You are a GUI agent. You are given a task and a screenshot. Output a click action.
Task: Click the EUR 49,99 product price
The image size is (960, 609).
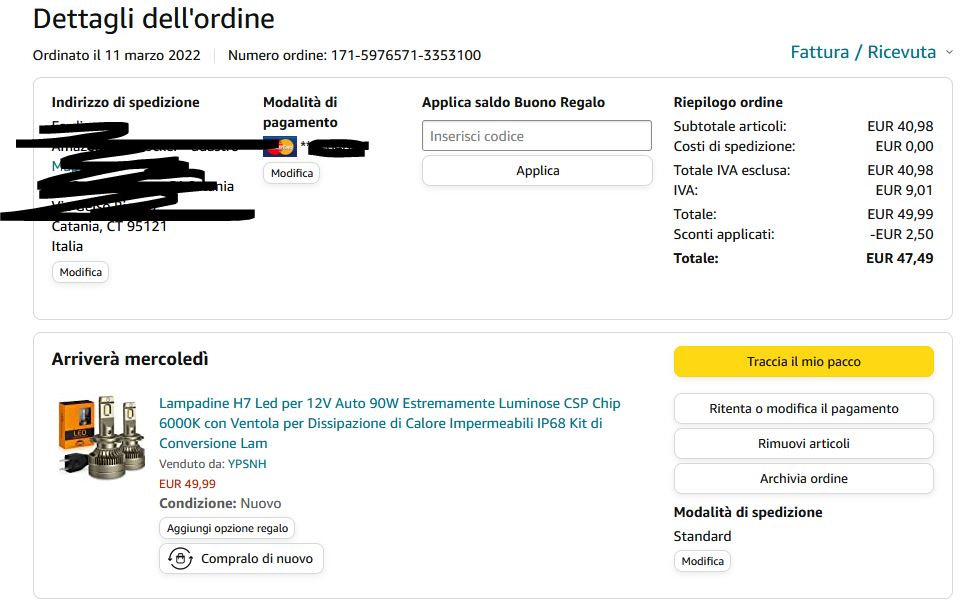point(187,484)
